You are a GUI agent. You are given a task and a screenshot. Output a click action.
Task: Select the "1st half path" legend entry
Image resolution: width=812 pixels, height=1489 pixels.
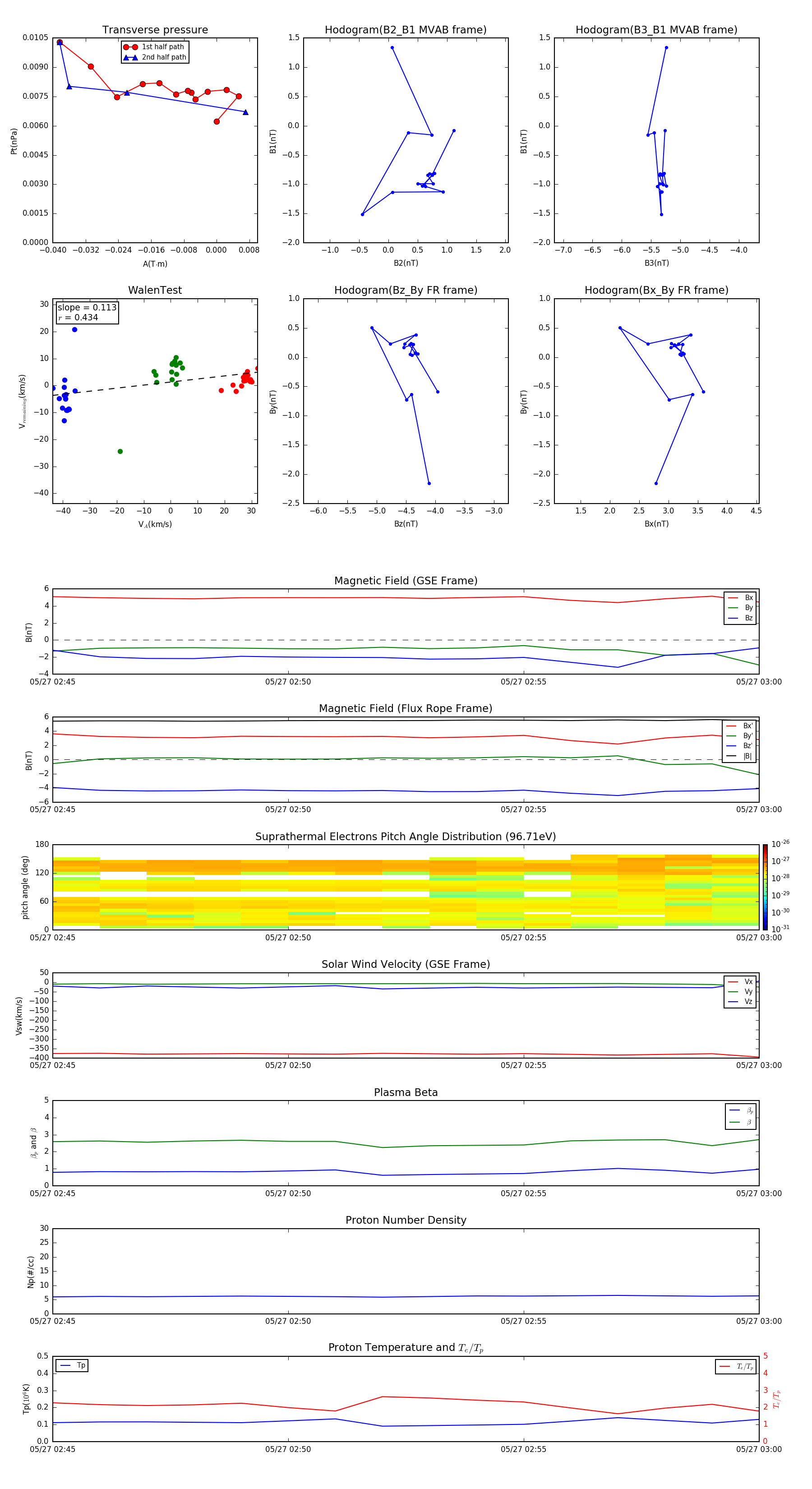click(x=154, y=47)
